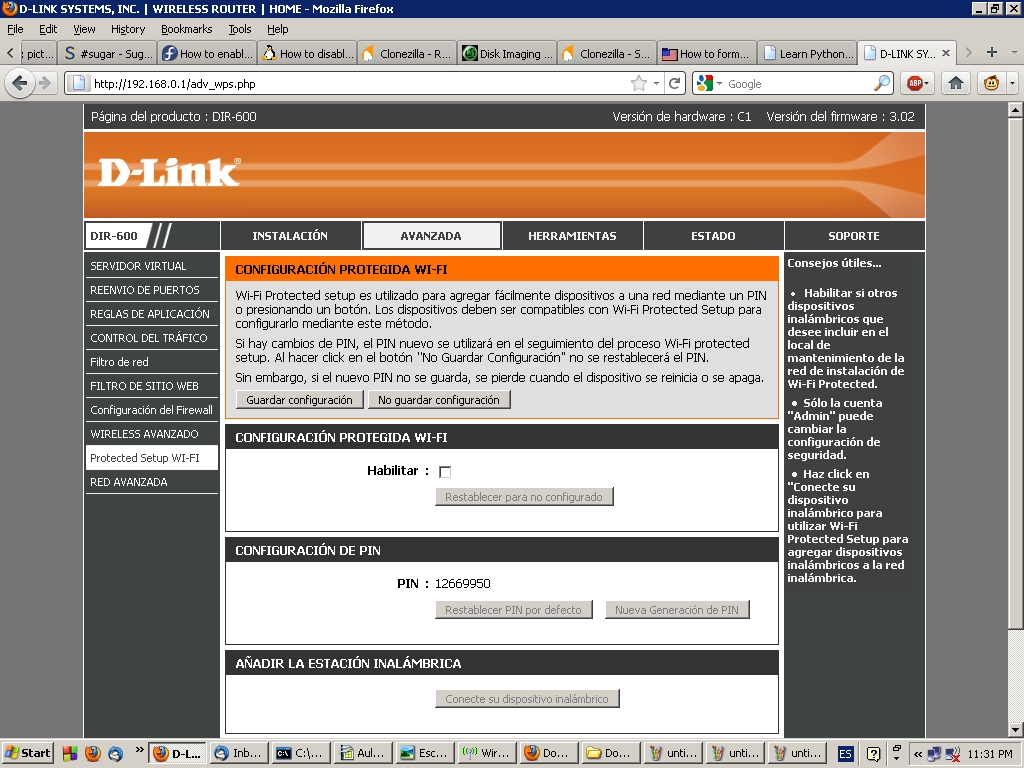This screenshot has width=1024, height=768.
Task: Click the search magnifier icon in search bar
Action: [882, 84]
